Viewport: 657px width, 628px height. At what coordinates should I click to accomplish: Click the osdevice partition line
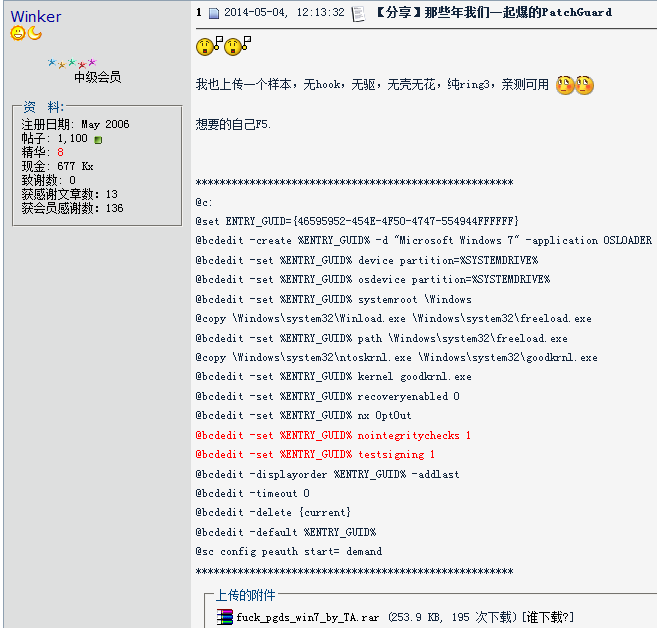pos(373,279)
